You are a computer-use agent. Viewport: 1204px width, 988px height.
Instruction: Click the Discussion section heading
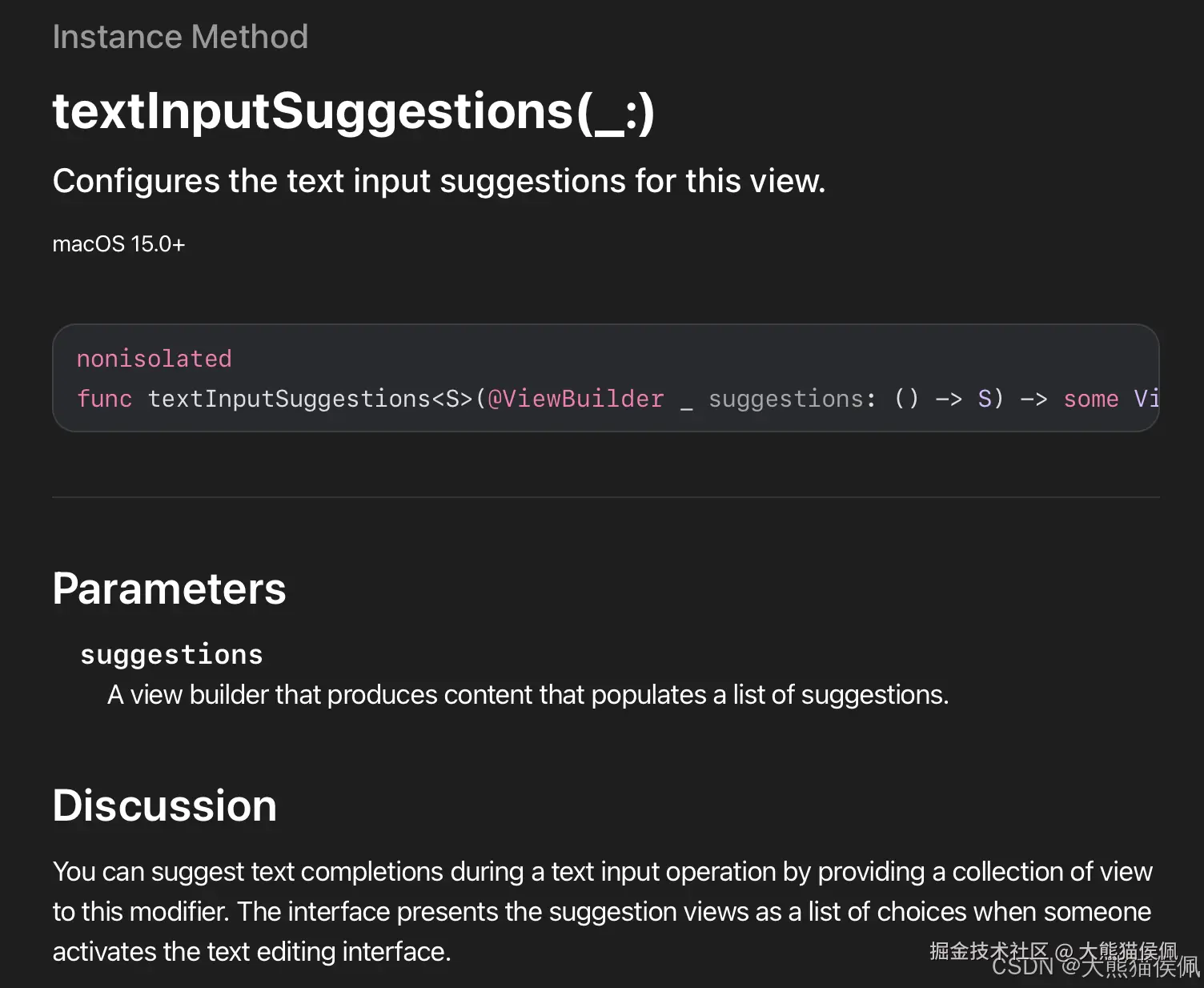pyautogui.click(x=164, y=805)
